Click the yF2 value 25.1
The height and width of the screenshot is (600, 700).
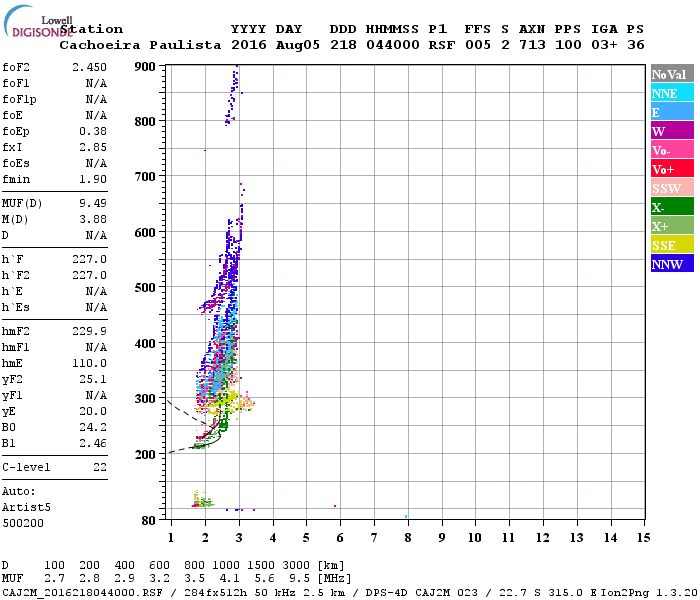click(93, 379)
